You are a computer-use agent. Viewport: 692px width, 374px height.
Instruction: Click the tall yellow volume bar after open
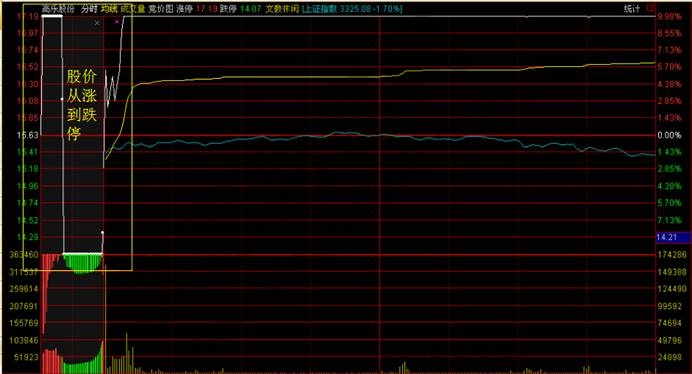[127, 353]
